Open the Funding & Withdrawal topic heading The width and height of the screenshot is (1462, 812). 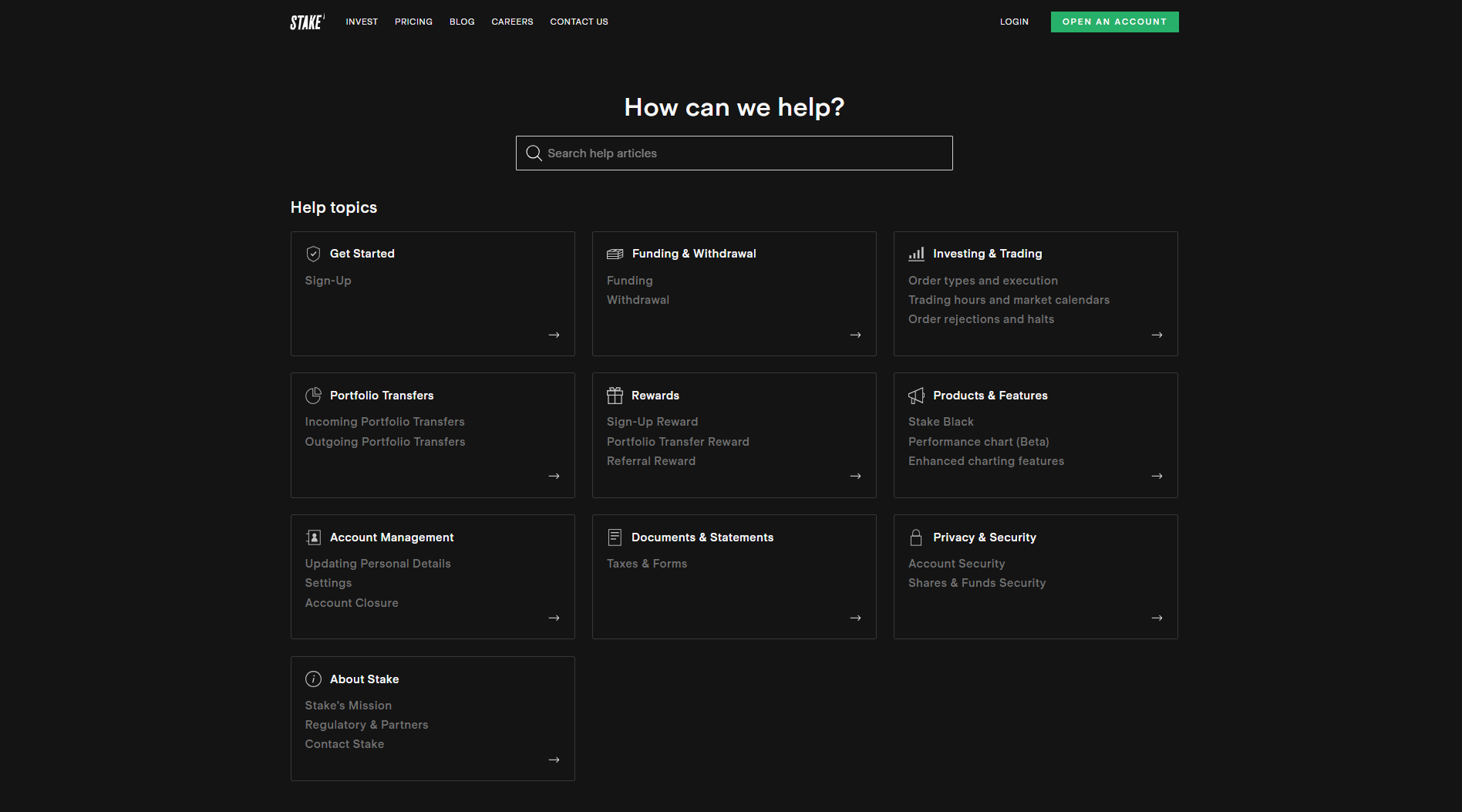coord(694,254)
